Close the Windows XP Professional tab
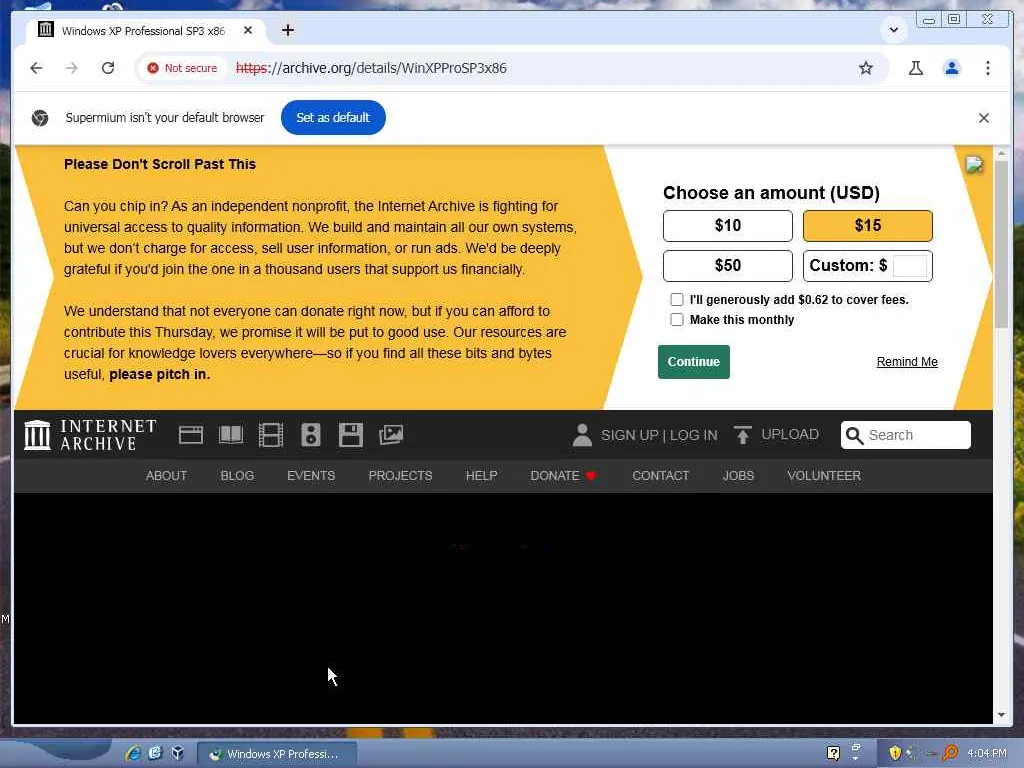Viewport: 1024px width, 768px height. [x=248, y=30]
